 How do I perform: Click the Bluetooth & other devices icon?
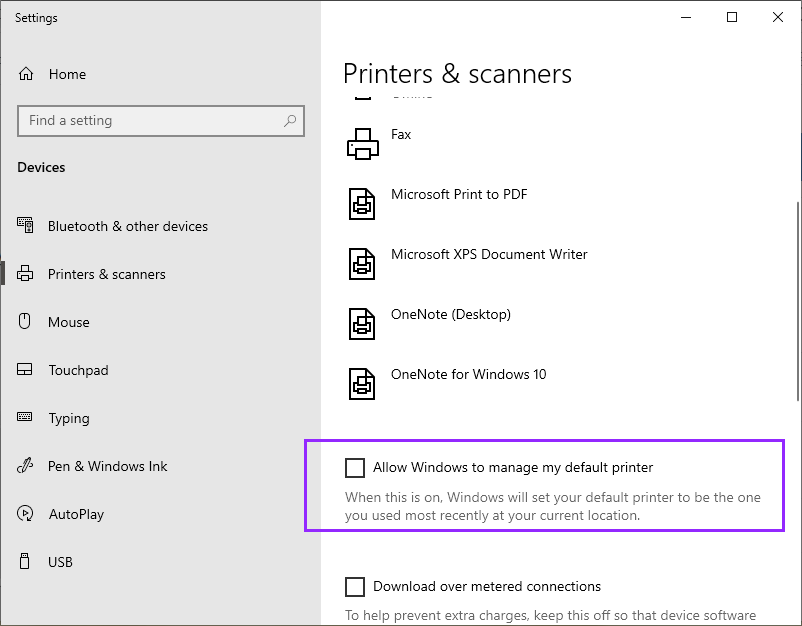pos(25,225)
